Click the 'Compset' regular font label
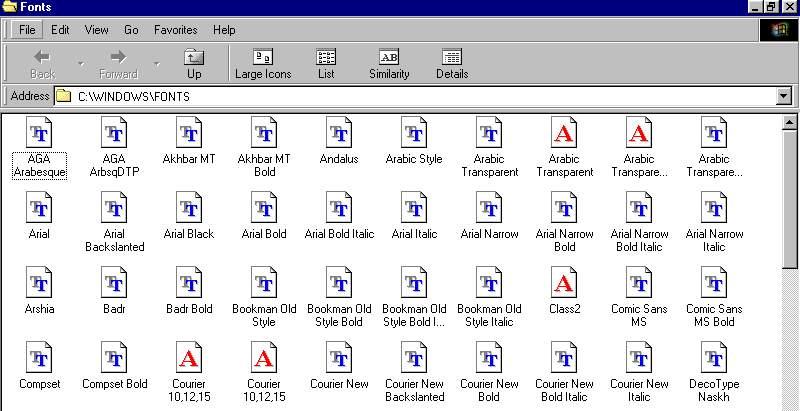 click(39, 384)
